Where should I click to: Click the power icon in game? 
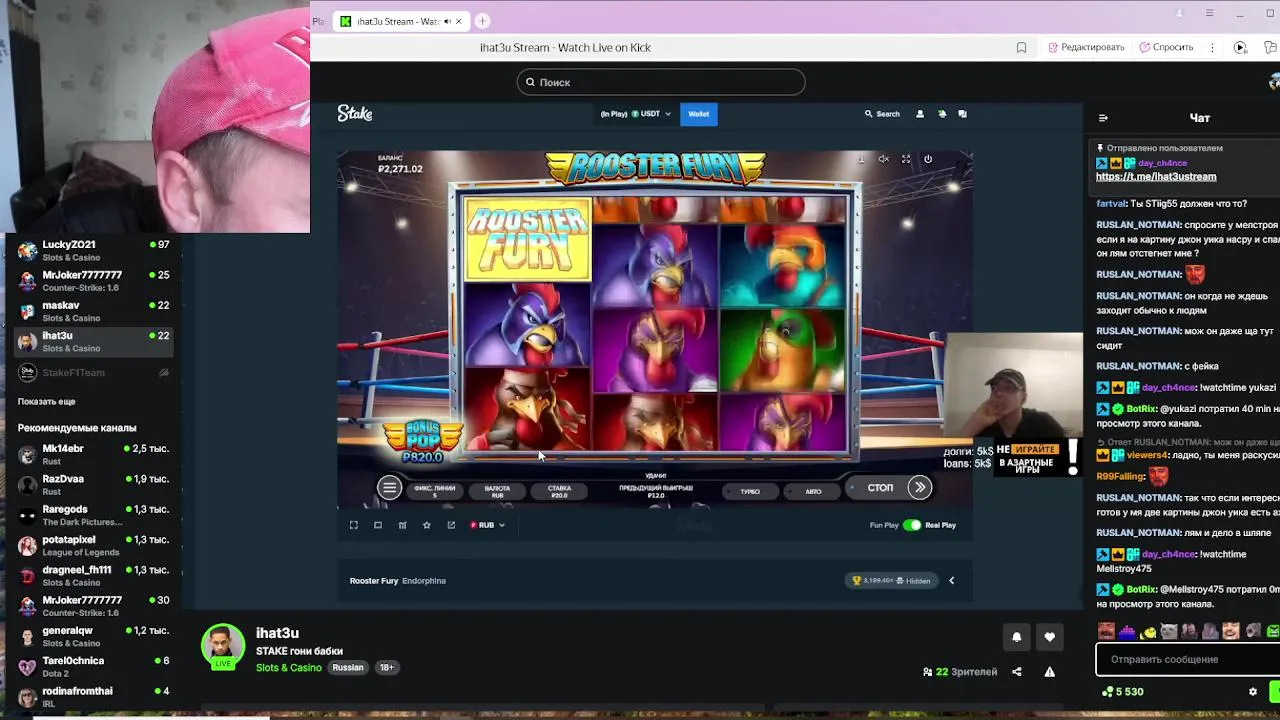click(928, 159)
